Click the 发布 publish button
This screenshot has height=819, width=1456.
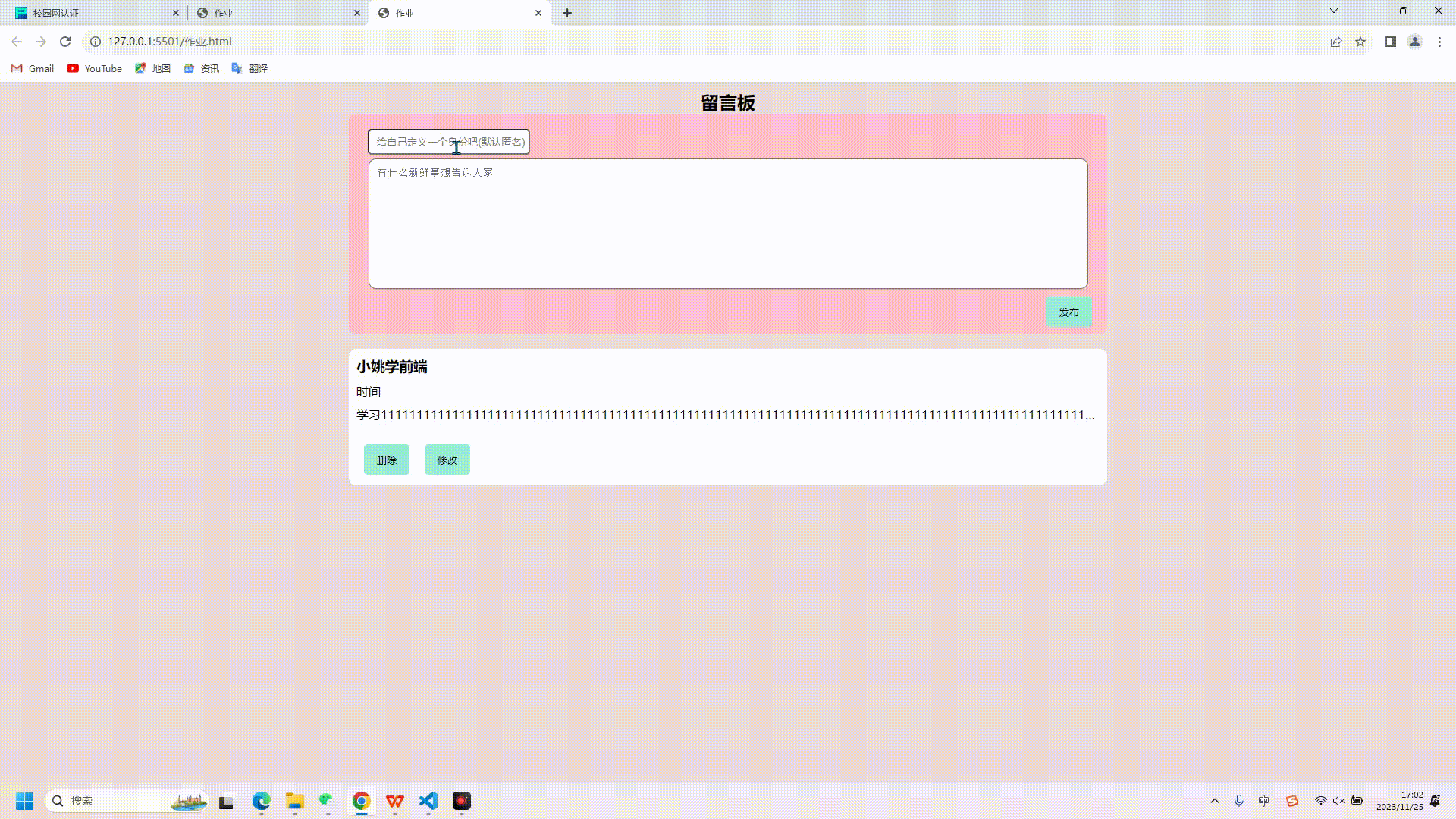click(x=1068, y=312)
